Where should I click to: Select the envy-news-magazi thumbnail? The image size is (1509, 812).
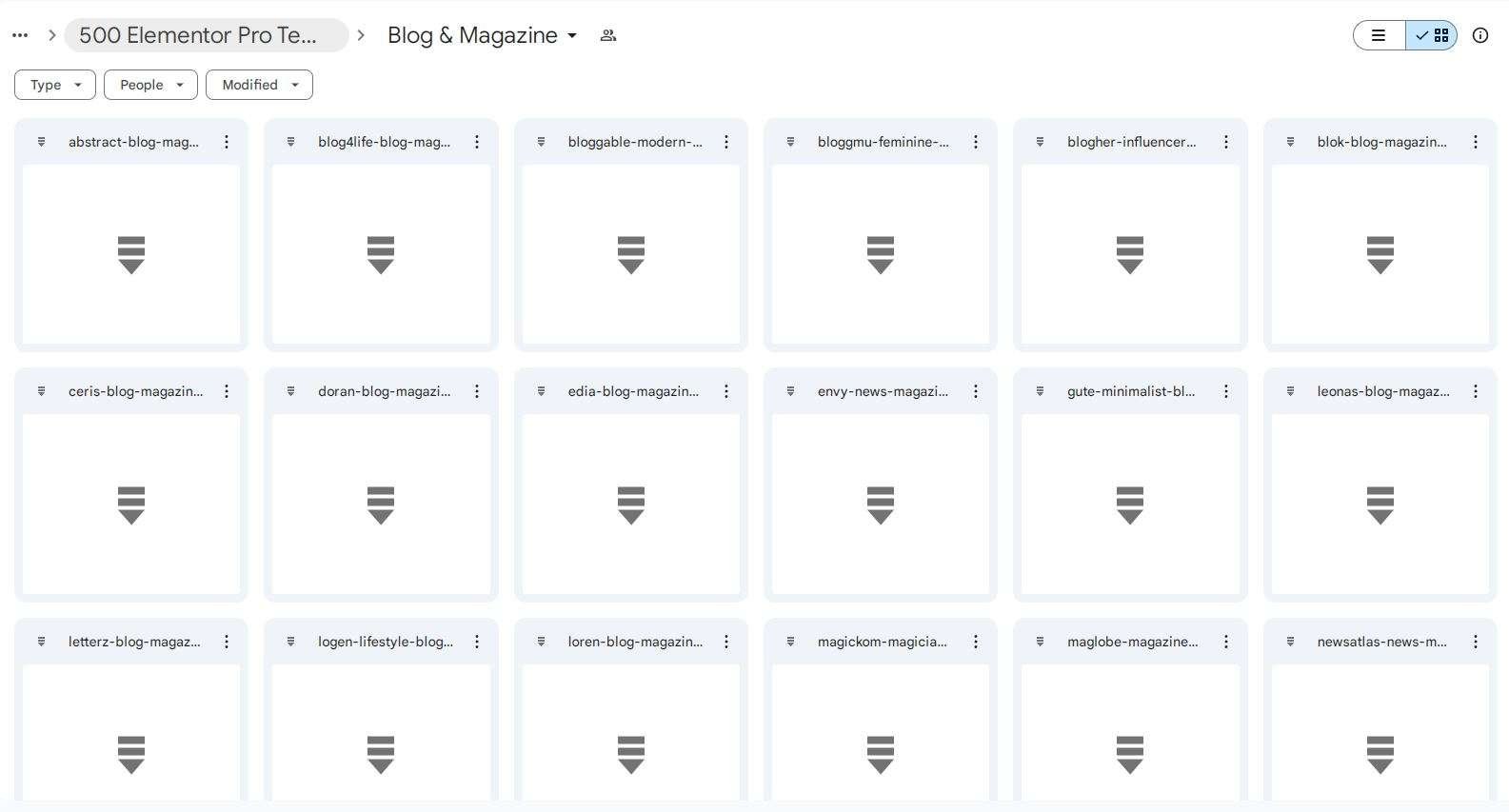point(881,505)
